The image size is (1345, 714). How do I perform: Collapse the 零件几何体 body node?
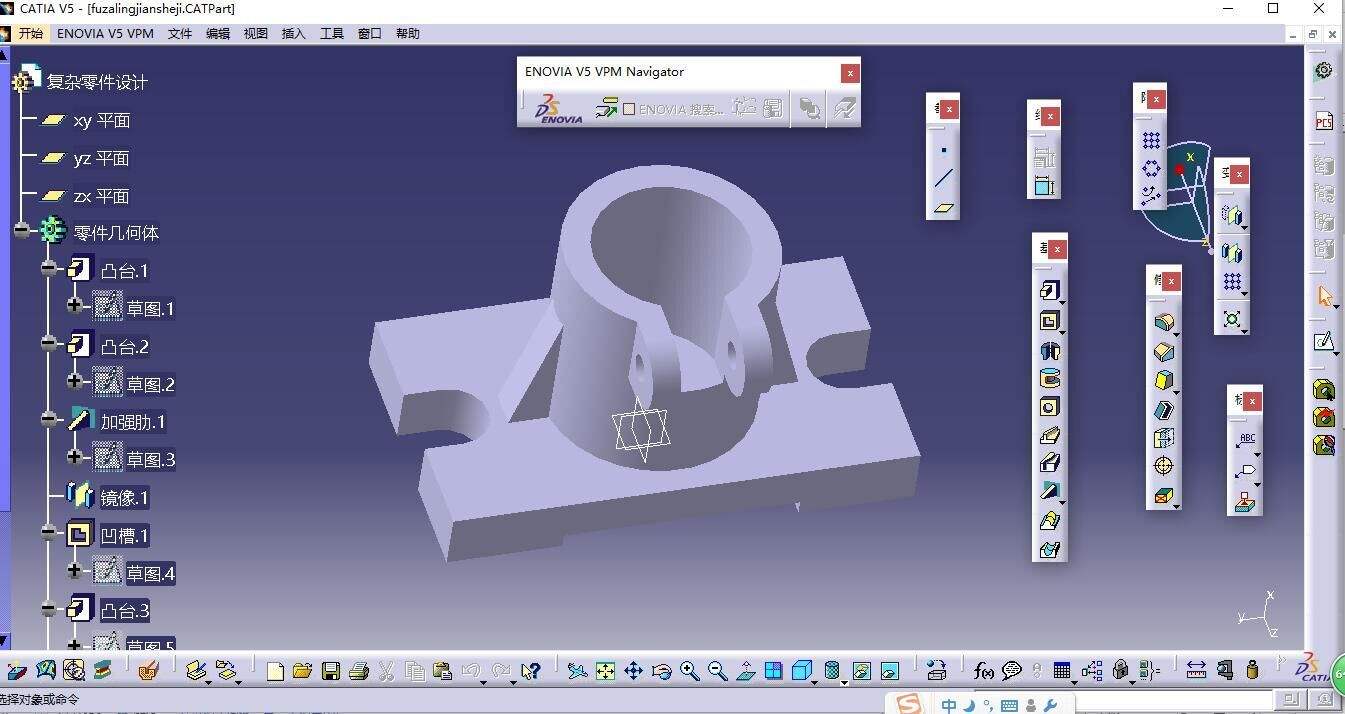(x=23, y=231)
